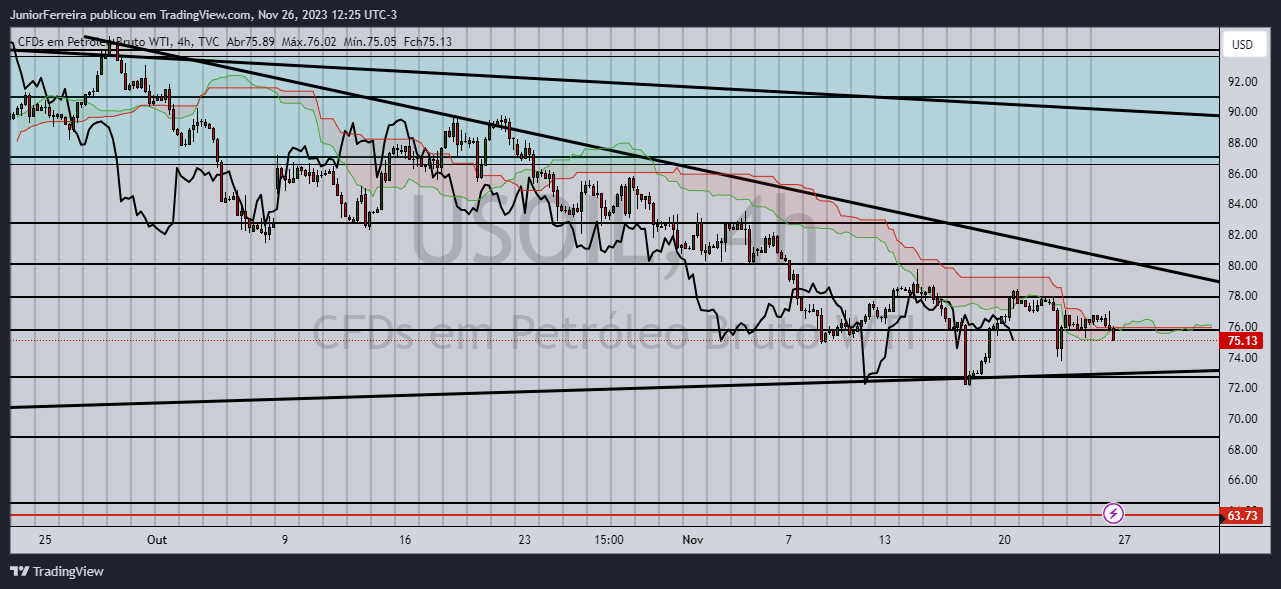
Task: Click the 'TVC' source label in legend
Action: point(208,42)
